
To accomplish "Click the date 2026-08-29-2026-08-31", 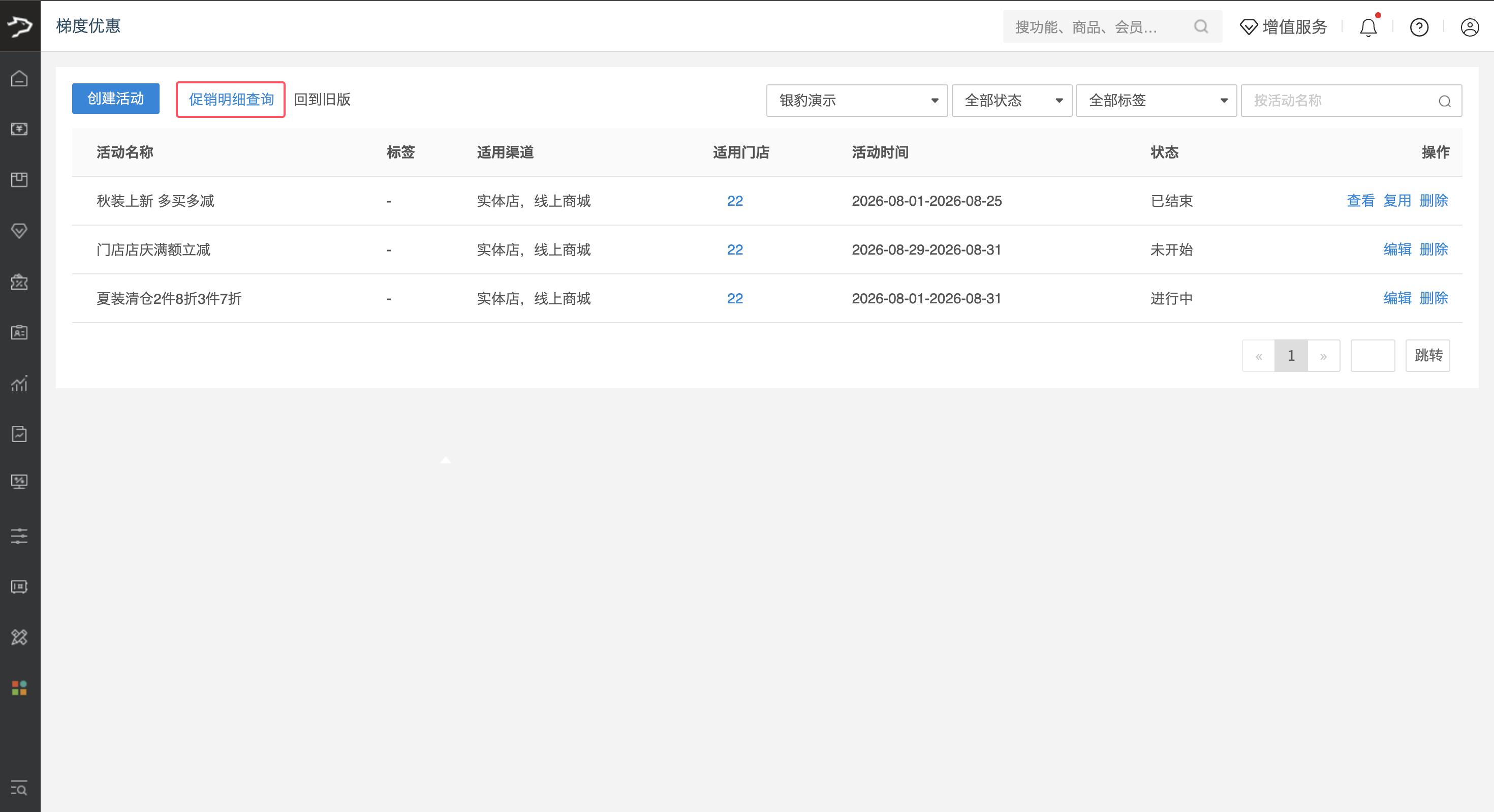I will pos(926,249).
